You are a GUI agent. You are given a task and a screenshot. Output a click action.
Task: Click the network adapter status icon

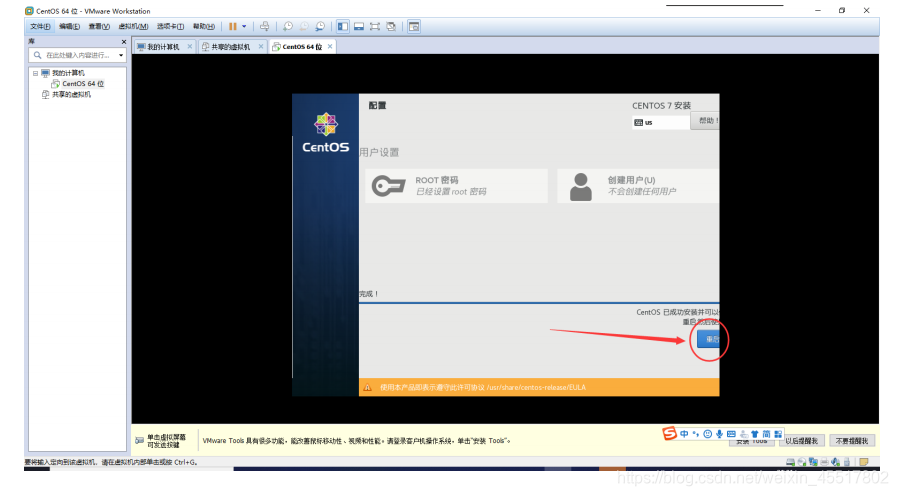(814, 462)
